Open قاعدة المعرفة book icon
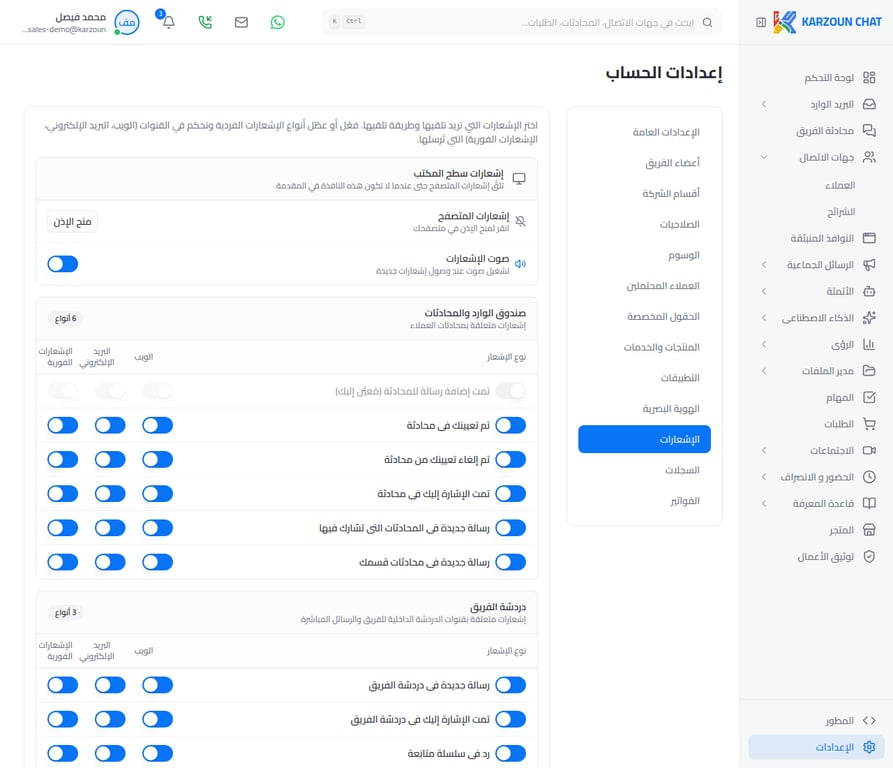This screenshot has width=893, height=768. click(x=869, y=503)
